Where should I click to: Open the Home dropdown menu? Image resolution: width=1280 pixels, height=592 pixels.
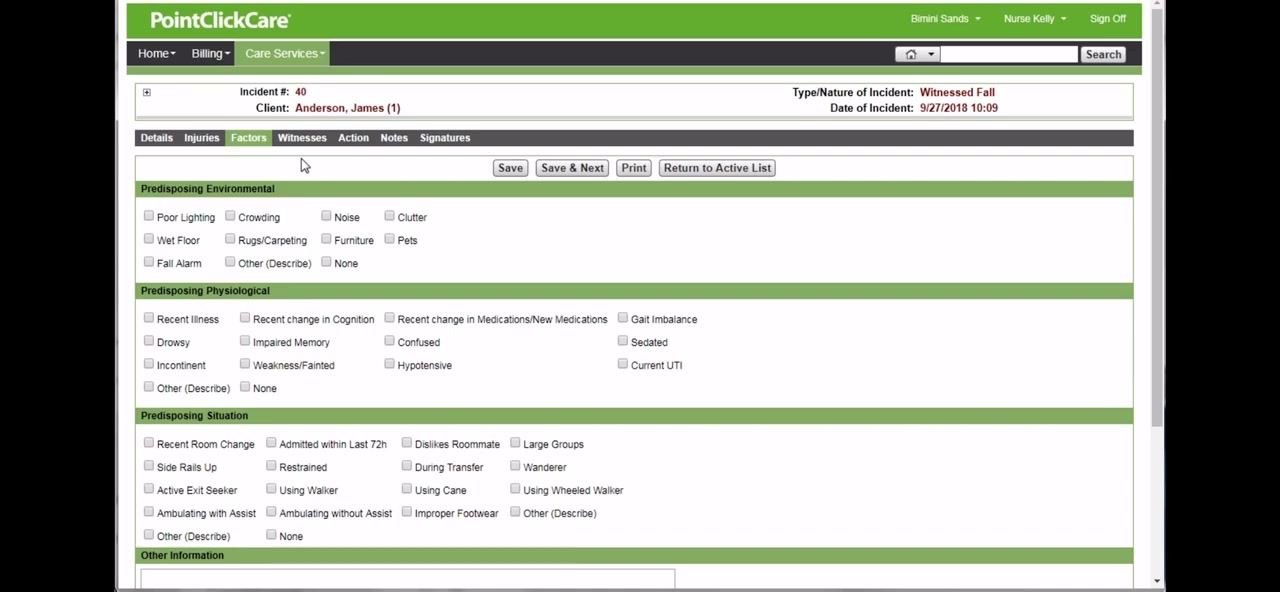coord(157,54)
